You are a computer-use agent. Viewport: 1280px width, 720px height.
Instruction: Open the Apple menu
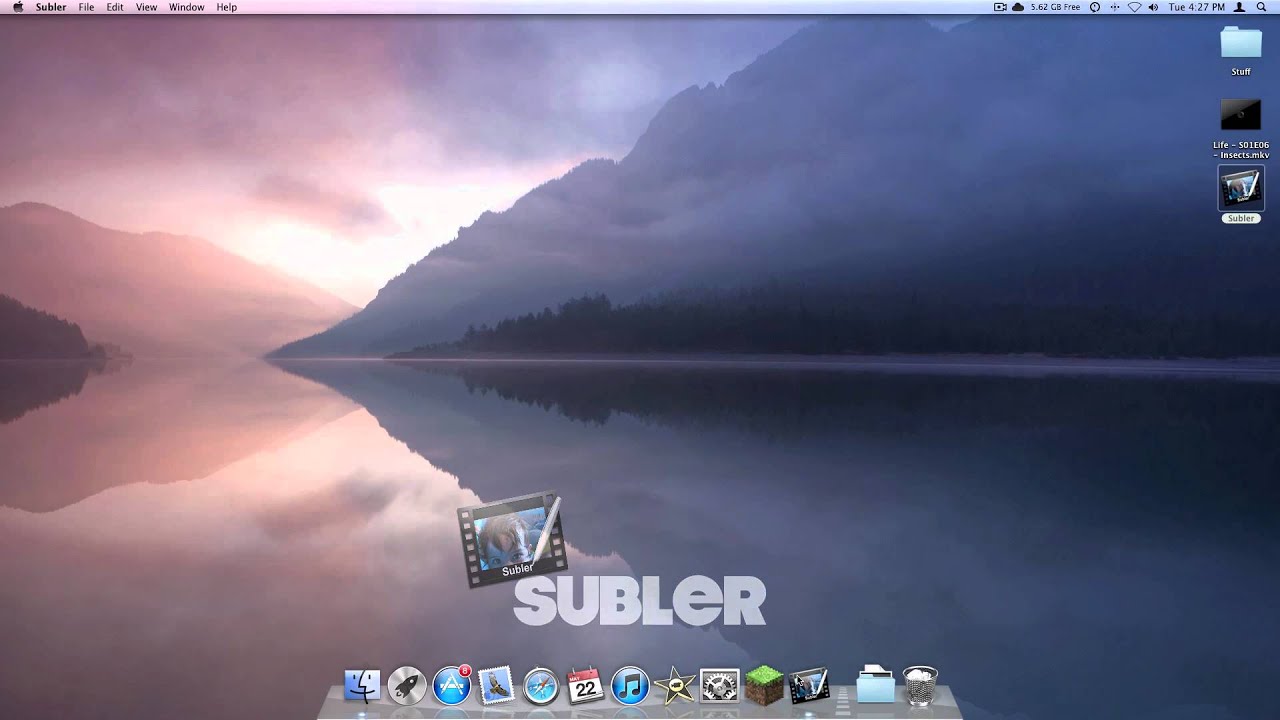click(17, 7)
